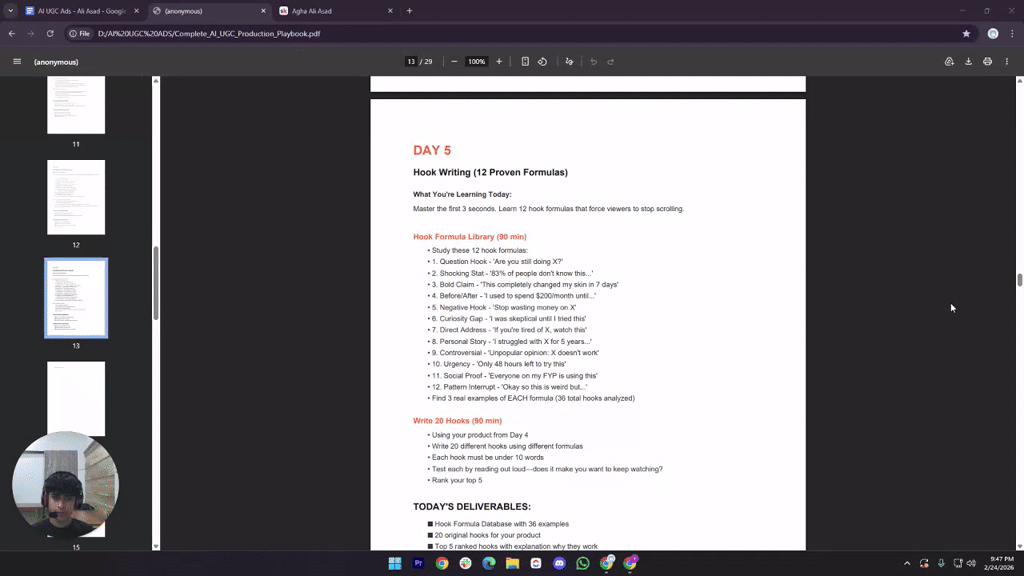
Task: Open WhatsApp from taskbar
Action: 583,563
